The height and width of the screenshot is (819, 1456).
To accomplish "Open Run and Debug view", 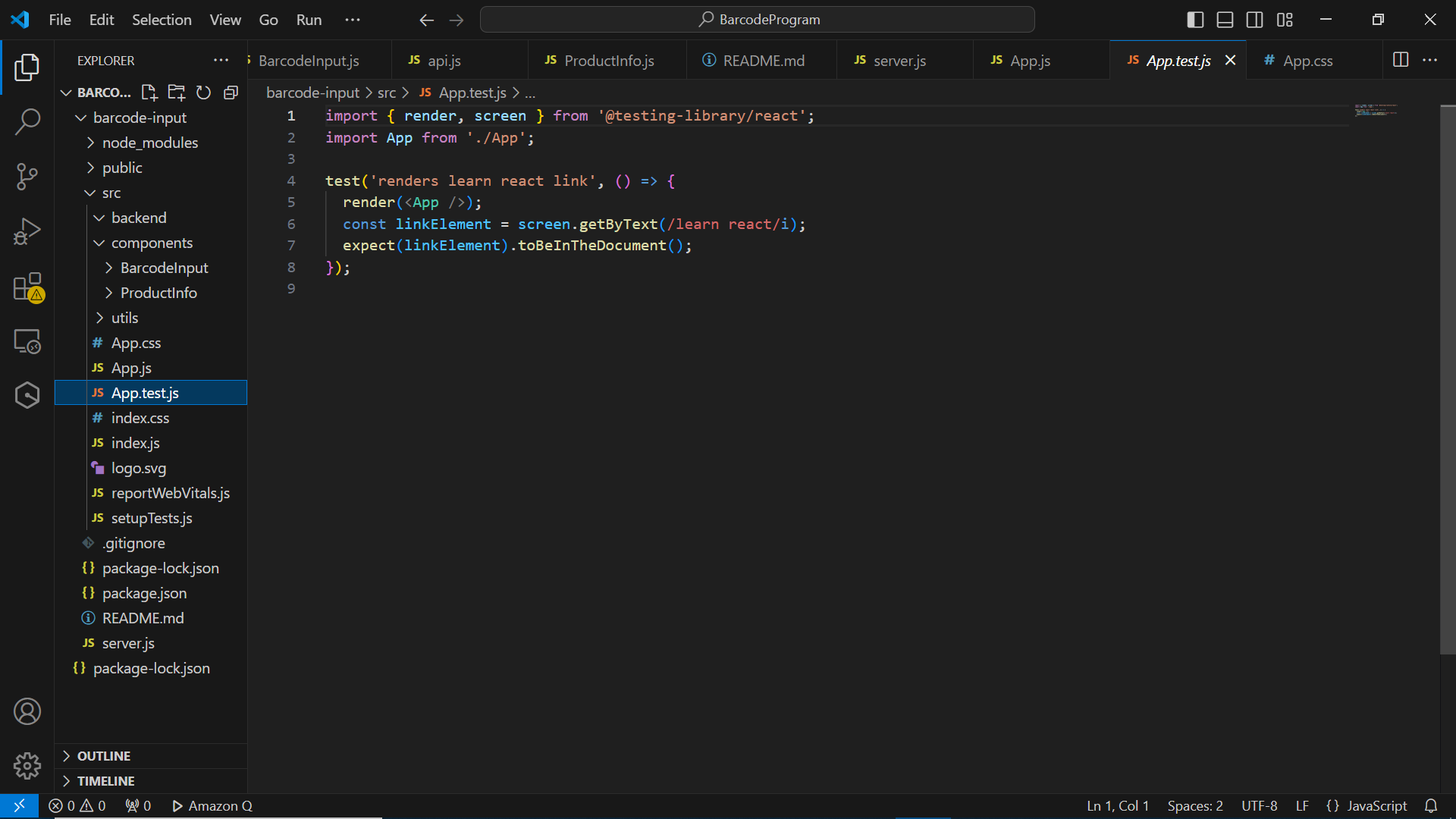I will (27, 231).
